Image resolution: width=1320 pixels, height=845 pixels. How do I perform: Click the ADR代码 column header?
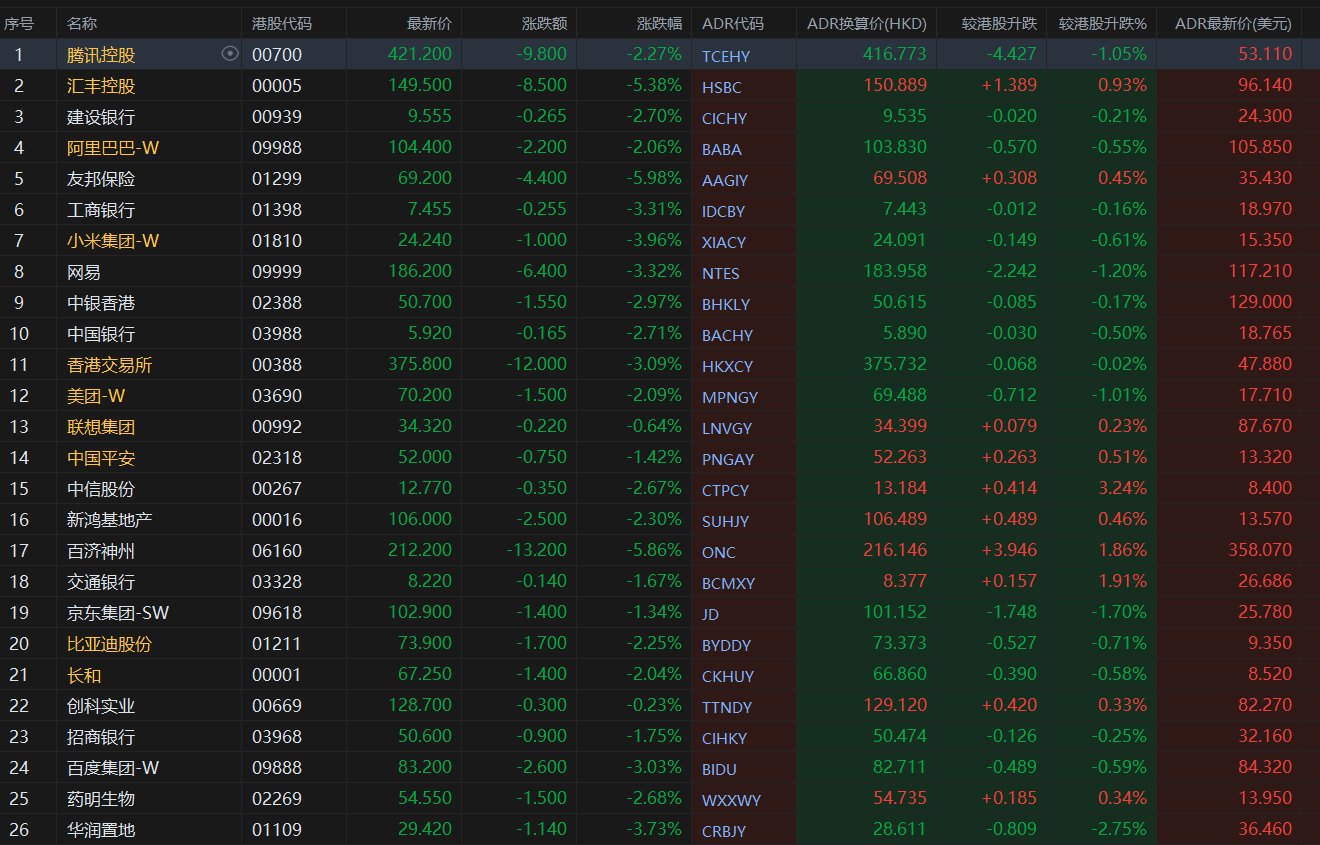coord(733,23)
